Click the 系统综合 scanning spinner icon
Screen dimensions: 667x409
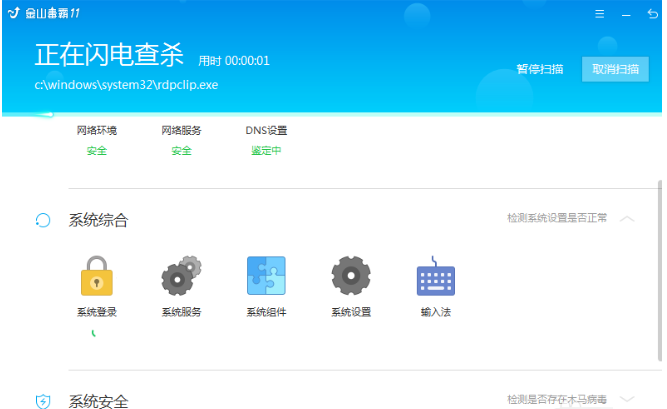coord(43,220)
